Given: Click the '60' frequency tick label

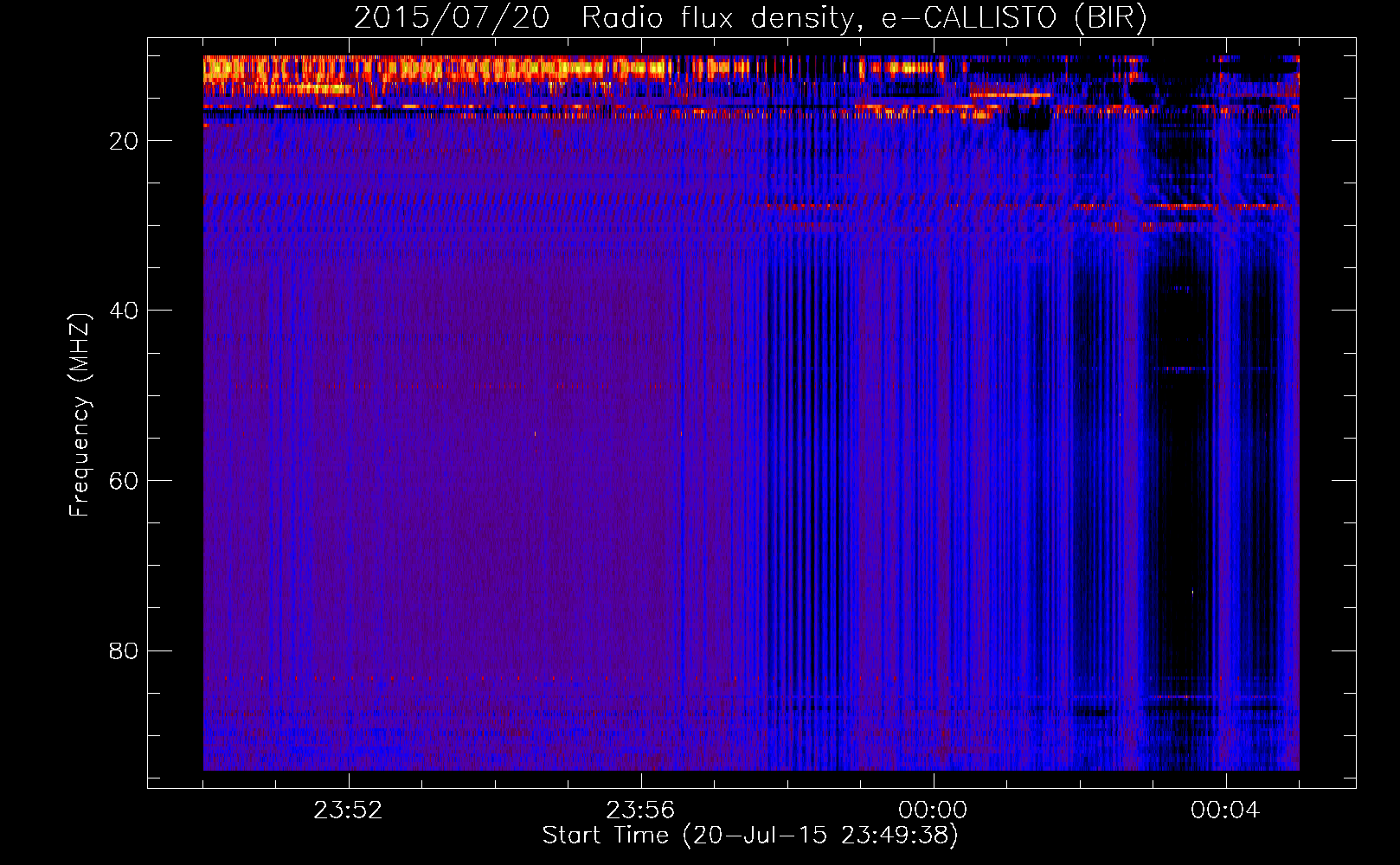Looking at the screenshot, I should pos(124,481).
